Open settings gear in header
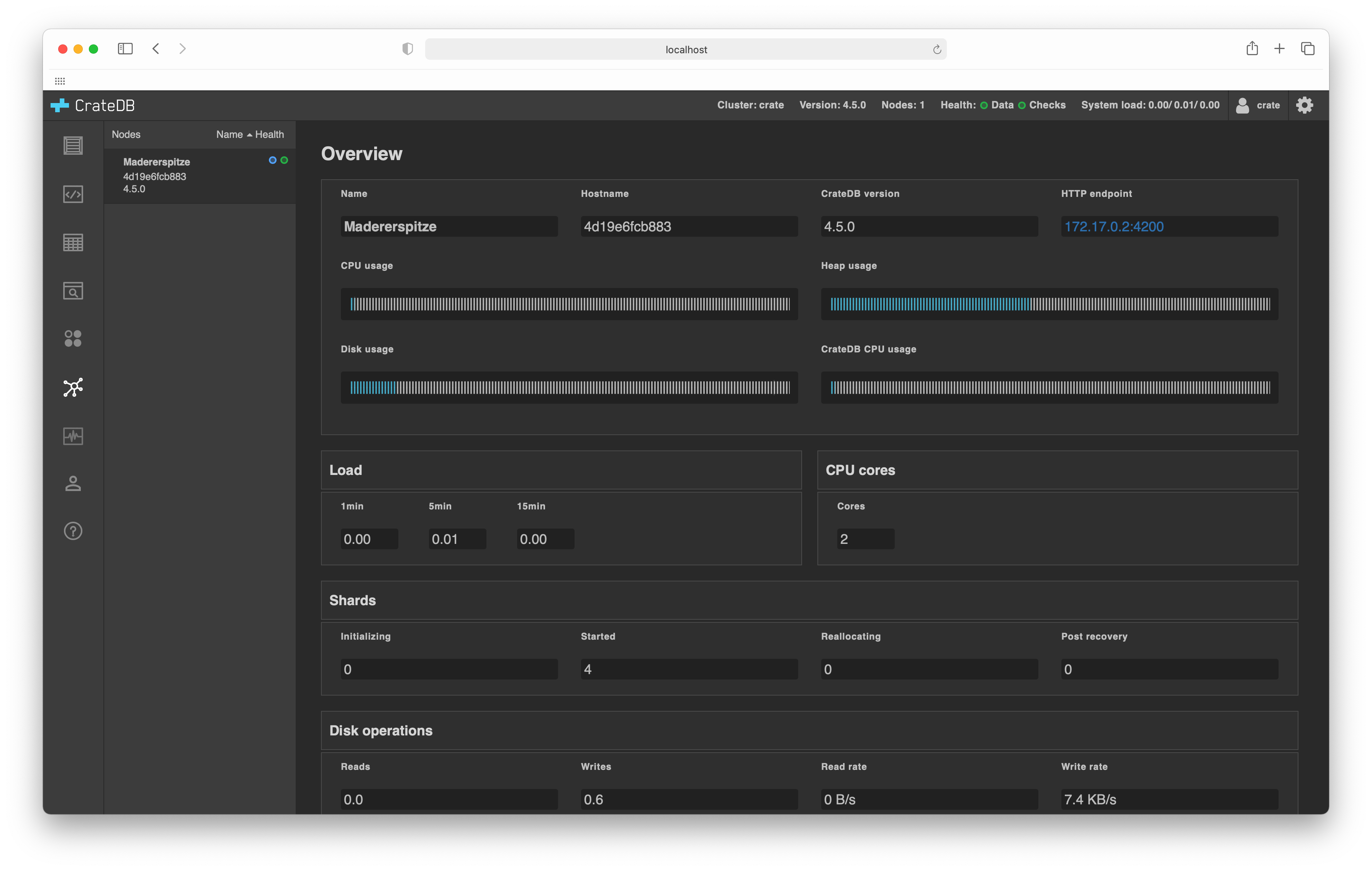Image resolution: width=1372 pixels, height=871 pixels. pyautogui.click(x=1304, y=105)
